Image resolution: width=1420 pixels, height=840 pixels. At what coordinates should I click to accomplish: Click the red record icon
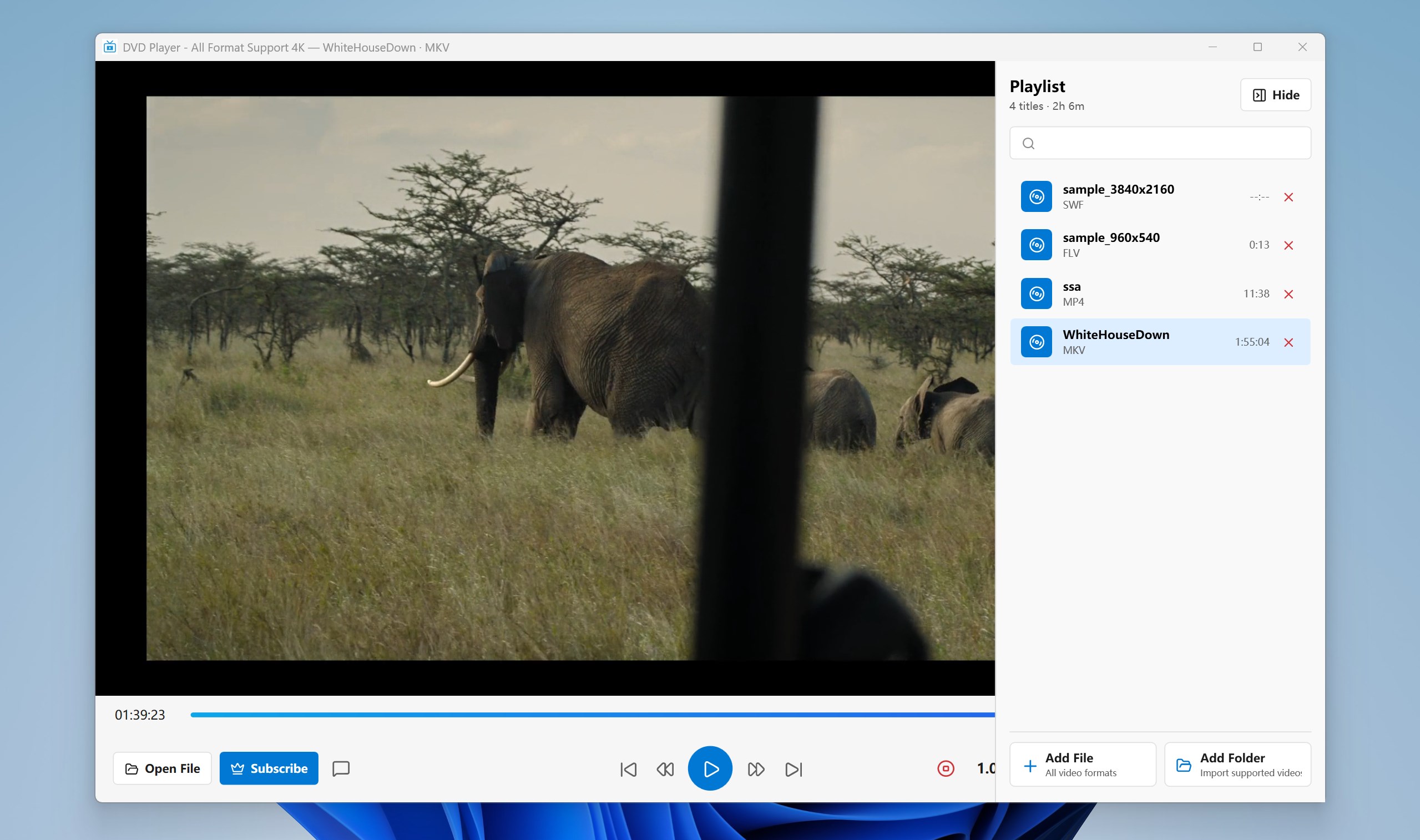coord(946,768)
